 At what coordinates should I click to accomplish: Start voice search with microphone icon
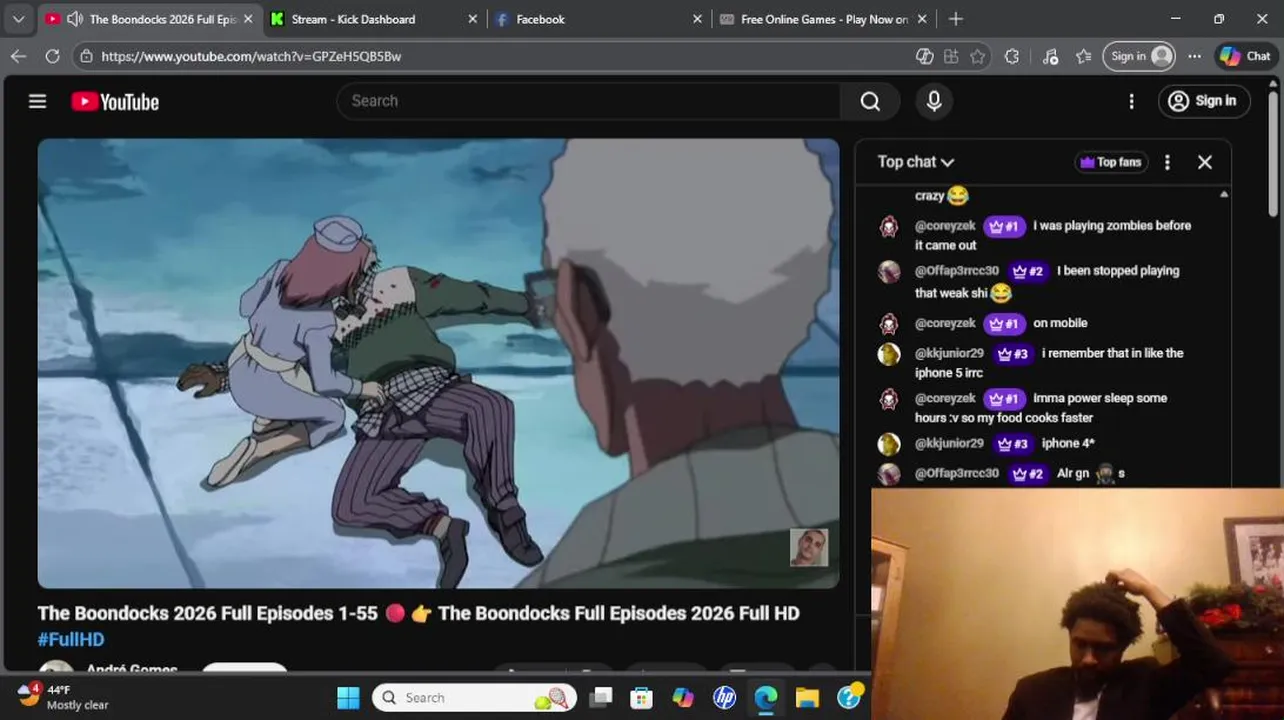click(x=934, y=101)
